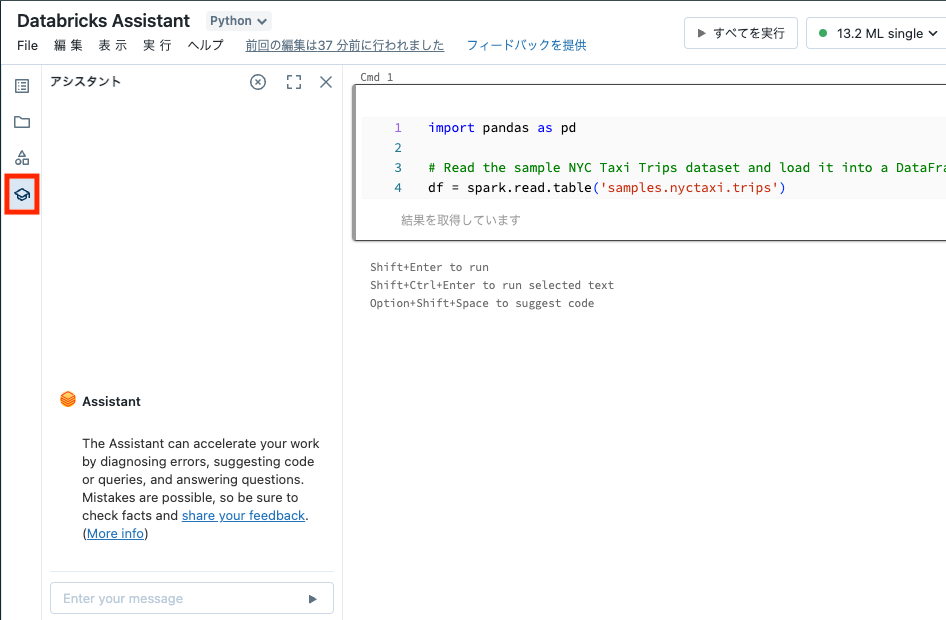This screenshot has width=946, height=620.
Task: Click the Enter your message input field
Action: coord(170,598)
